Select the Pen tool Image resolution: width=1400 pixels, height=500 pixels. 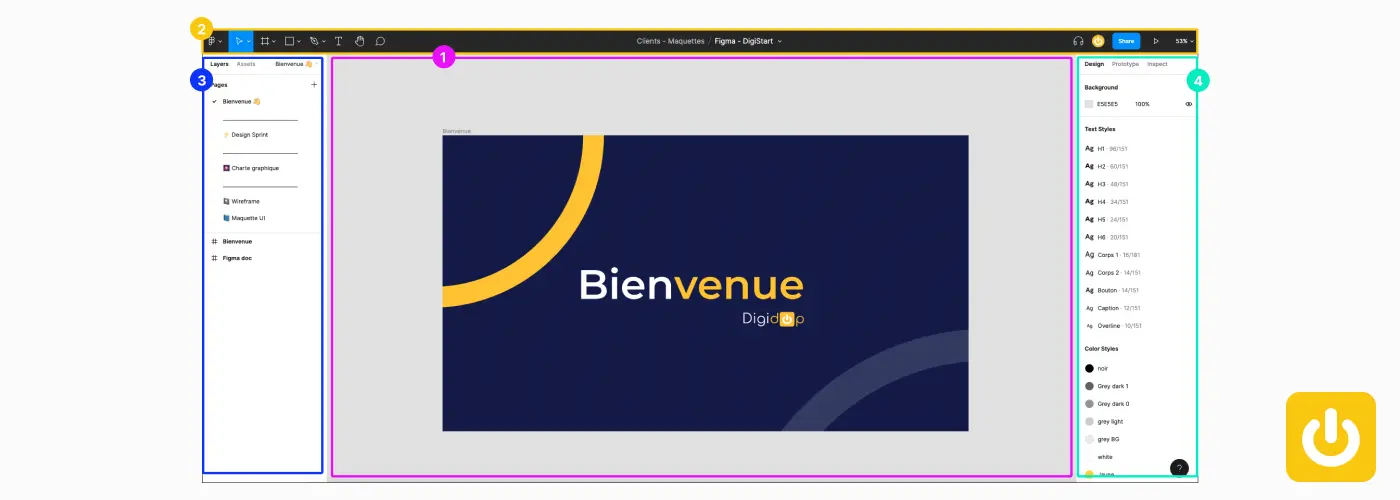pos(314,41)
